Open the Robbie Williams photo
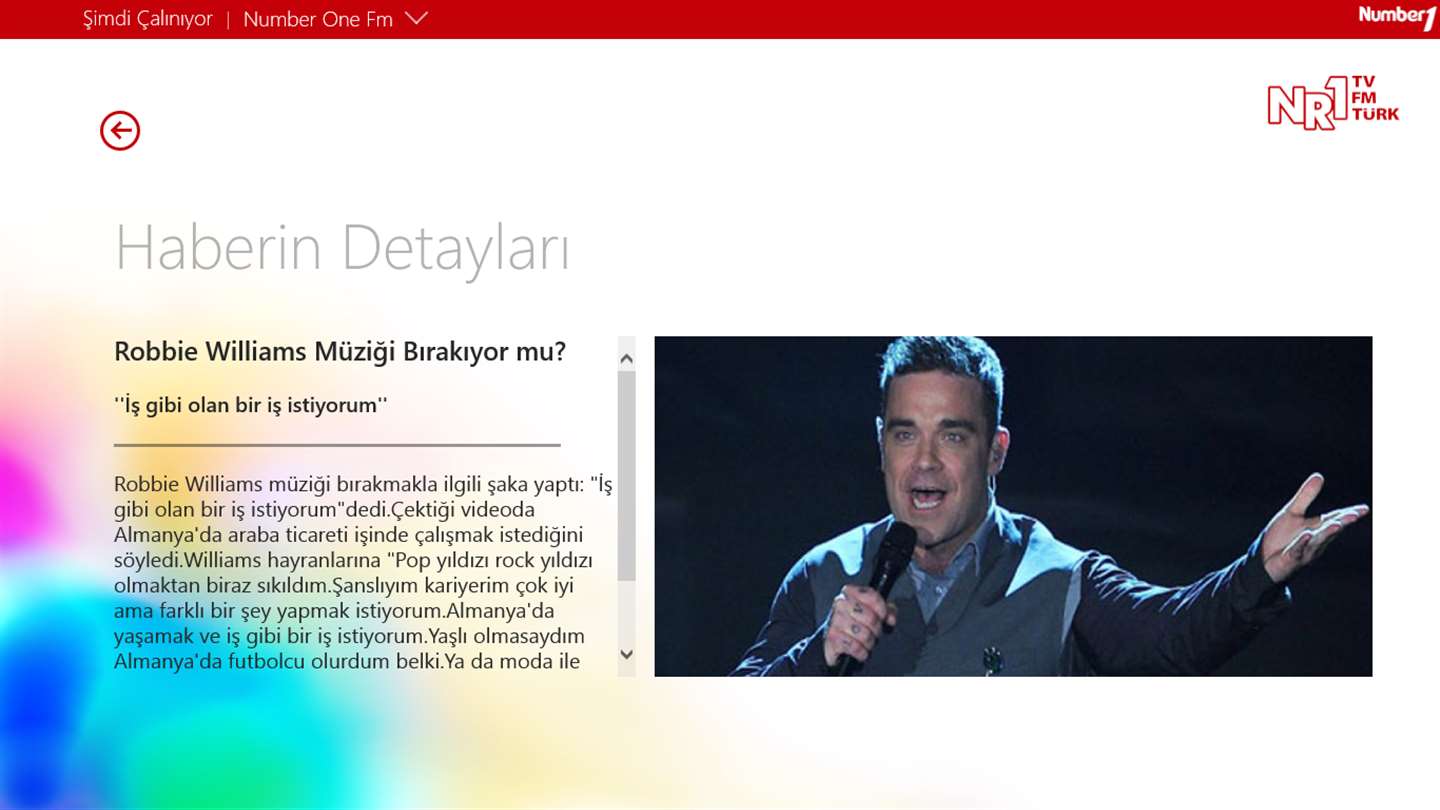The width and height of the screenshot is (1440, 810). pyautogui.click(x=1013, y=506)
